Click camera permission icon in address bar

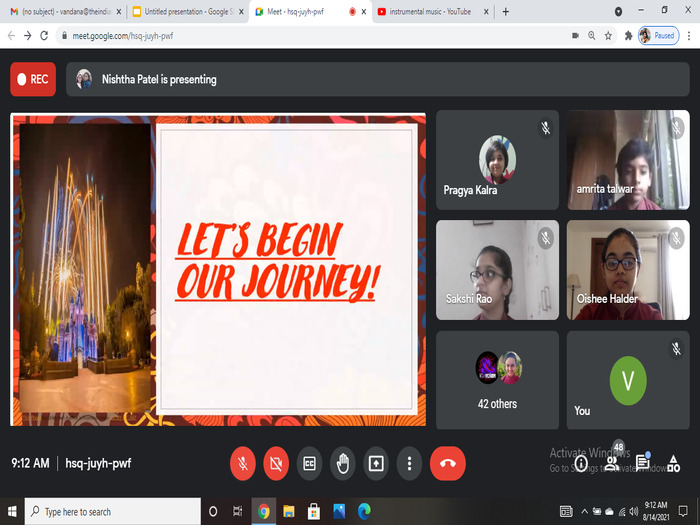pos(575,36)
